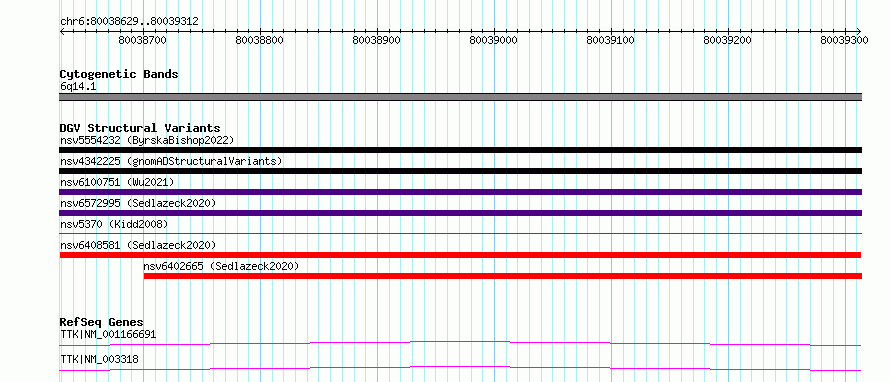This screenshot has height=382, width=890.
Task: Click ruler tick label 80039300
Action: [x=844, y=40]
